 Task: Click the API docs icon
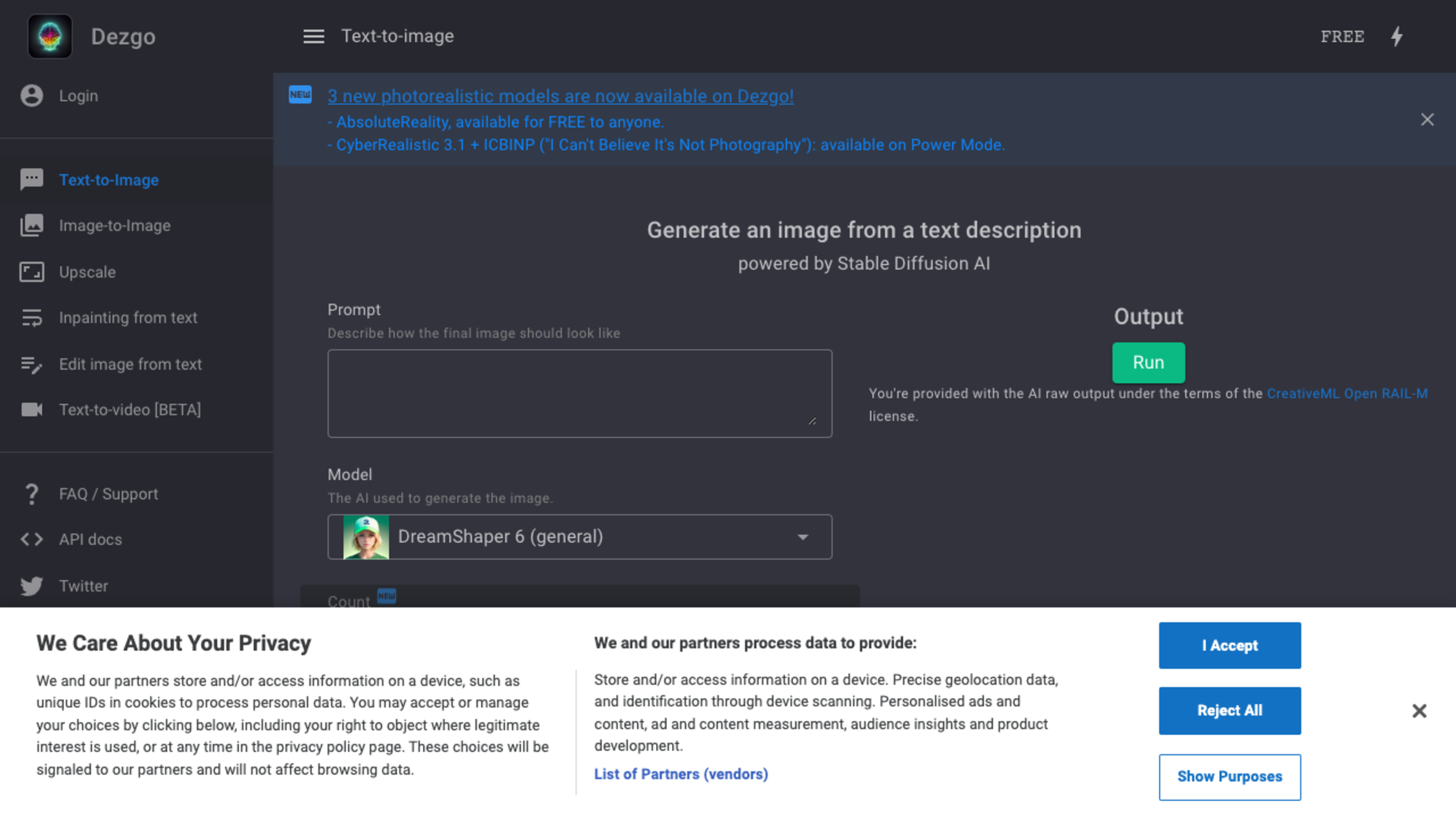pyautogui.click(x=31, y=540)
